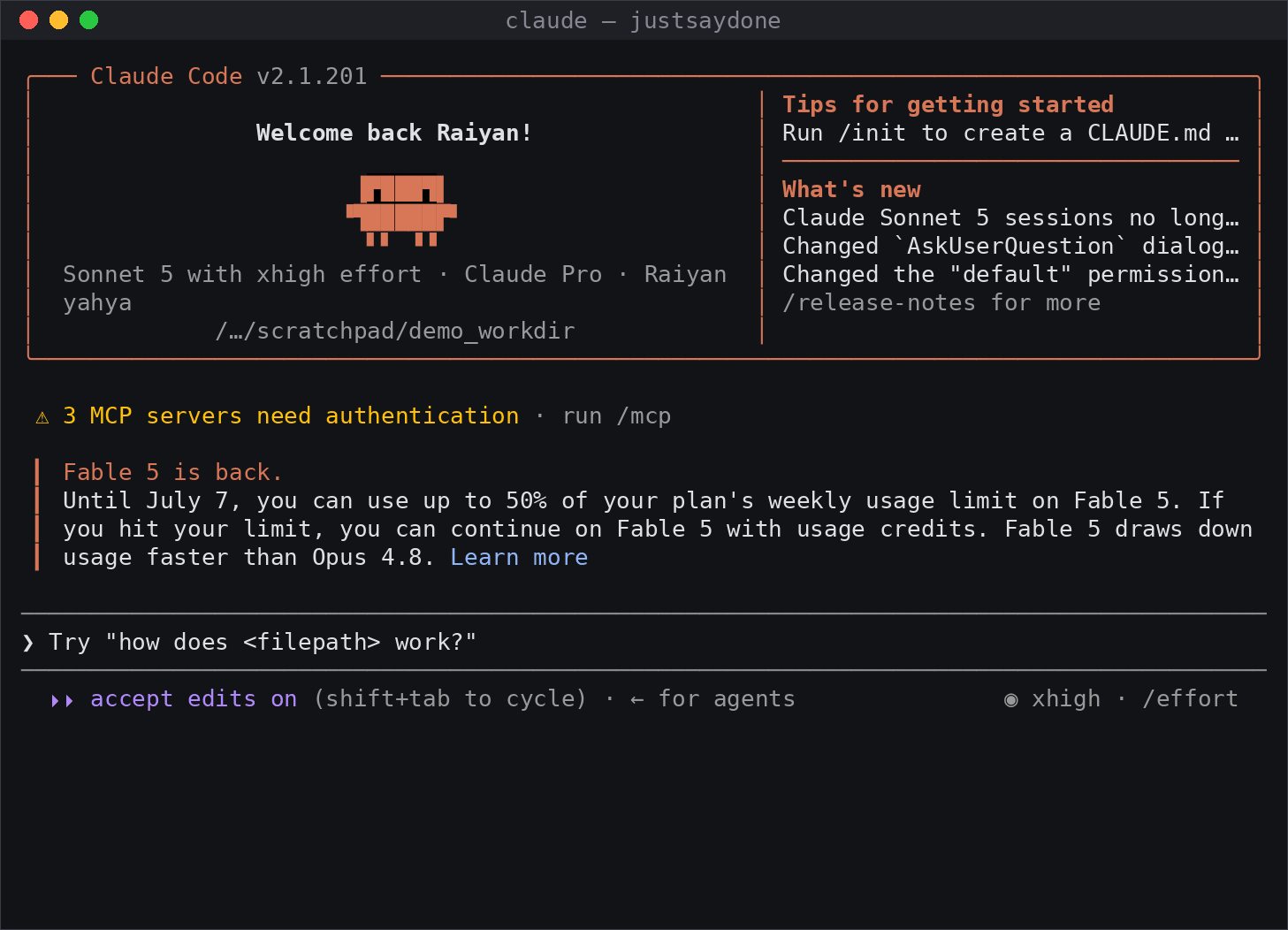Click the (shift+tab to cycle) hint
Image resolution: width=1288 pixels, height=930 pixels.
[x=450, y=699]
